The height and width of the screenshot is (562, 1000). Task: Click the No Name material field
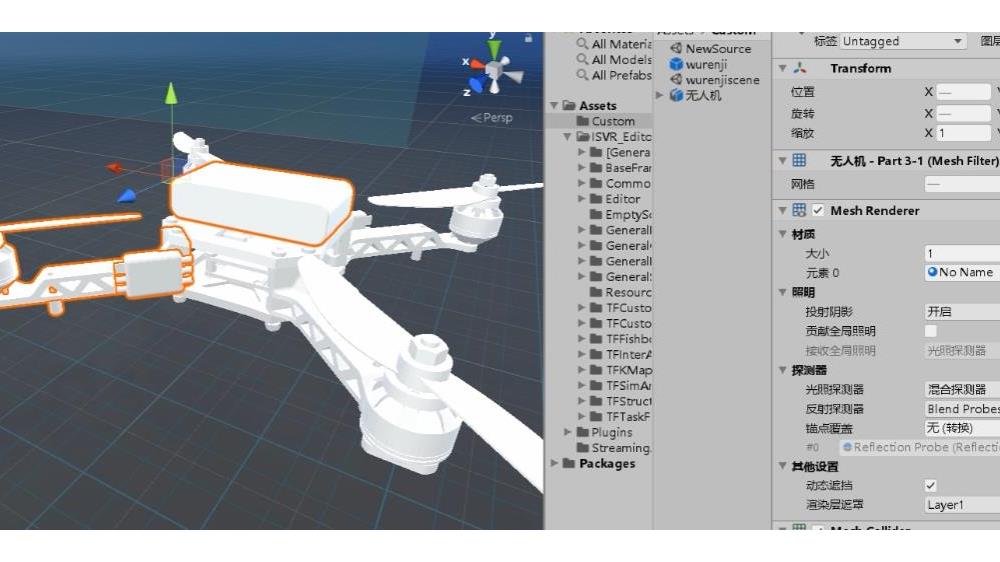click(x=960, y=272)
